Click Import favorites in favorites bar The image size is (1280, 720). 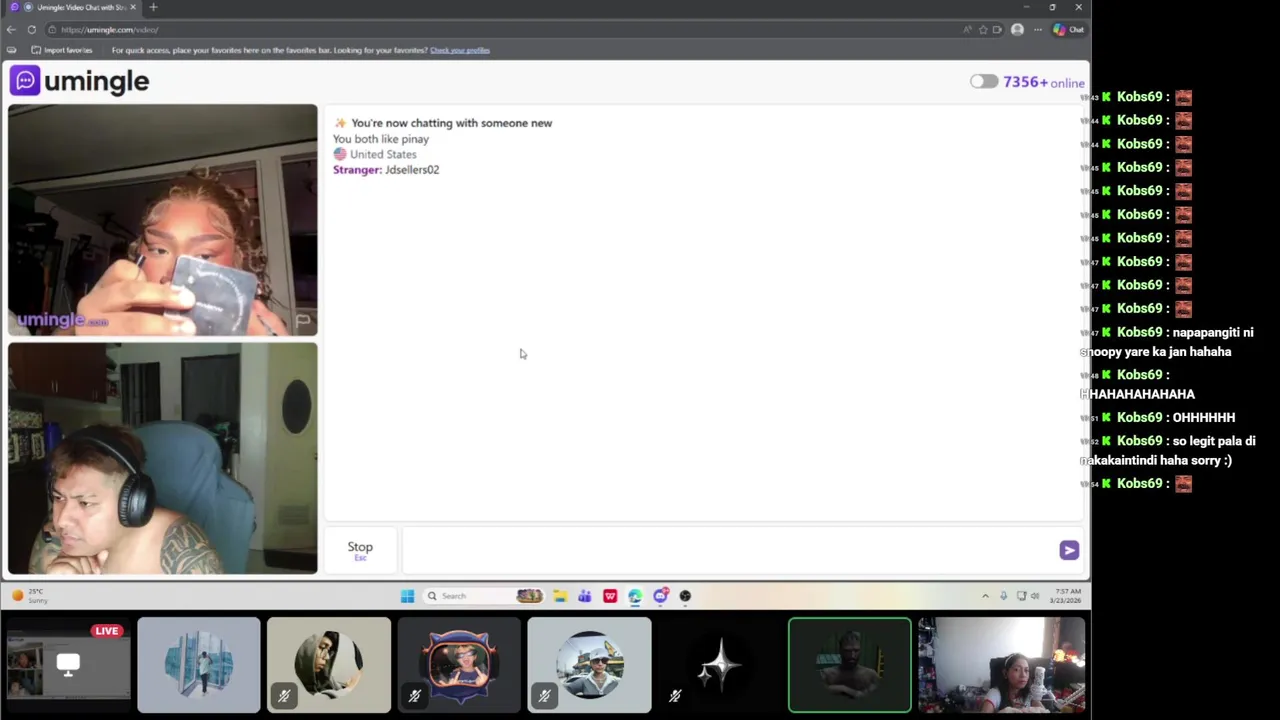(x=62, y=50)
